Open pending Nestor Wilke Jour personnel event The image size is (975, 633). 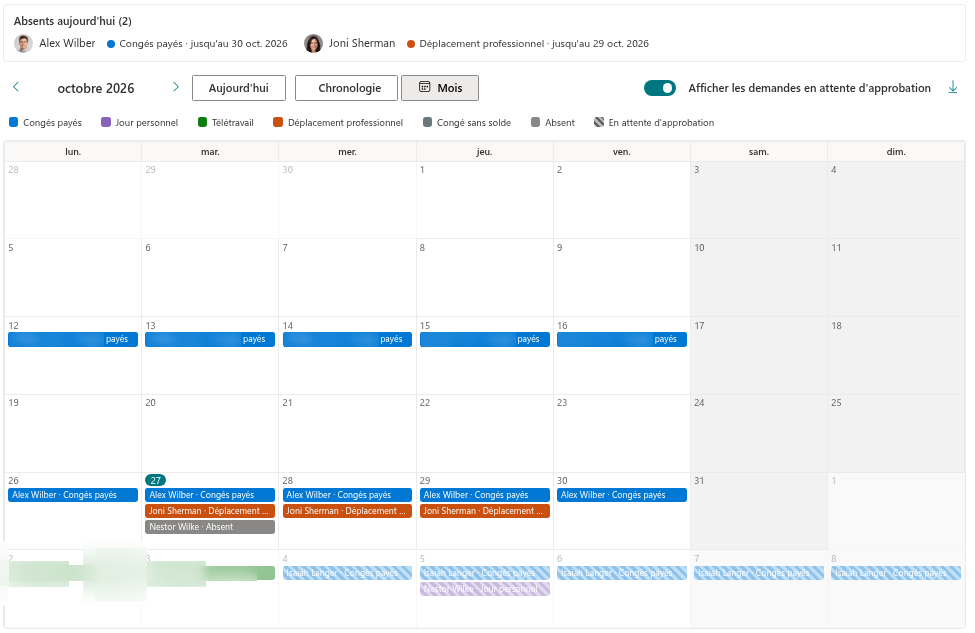tap(485, 589)
